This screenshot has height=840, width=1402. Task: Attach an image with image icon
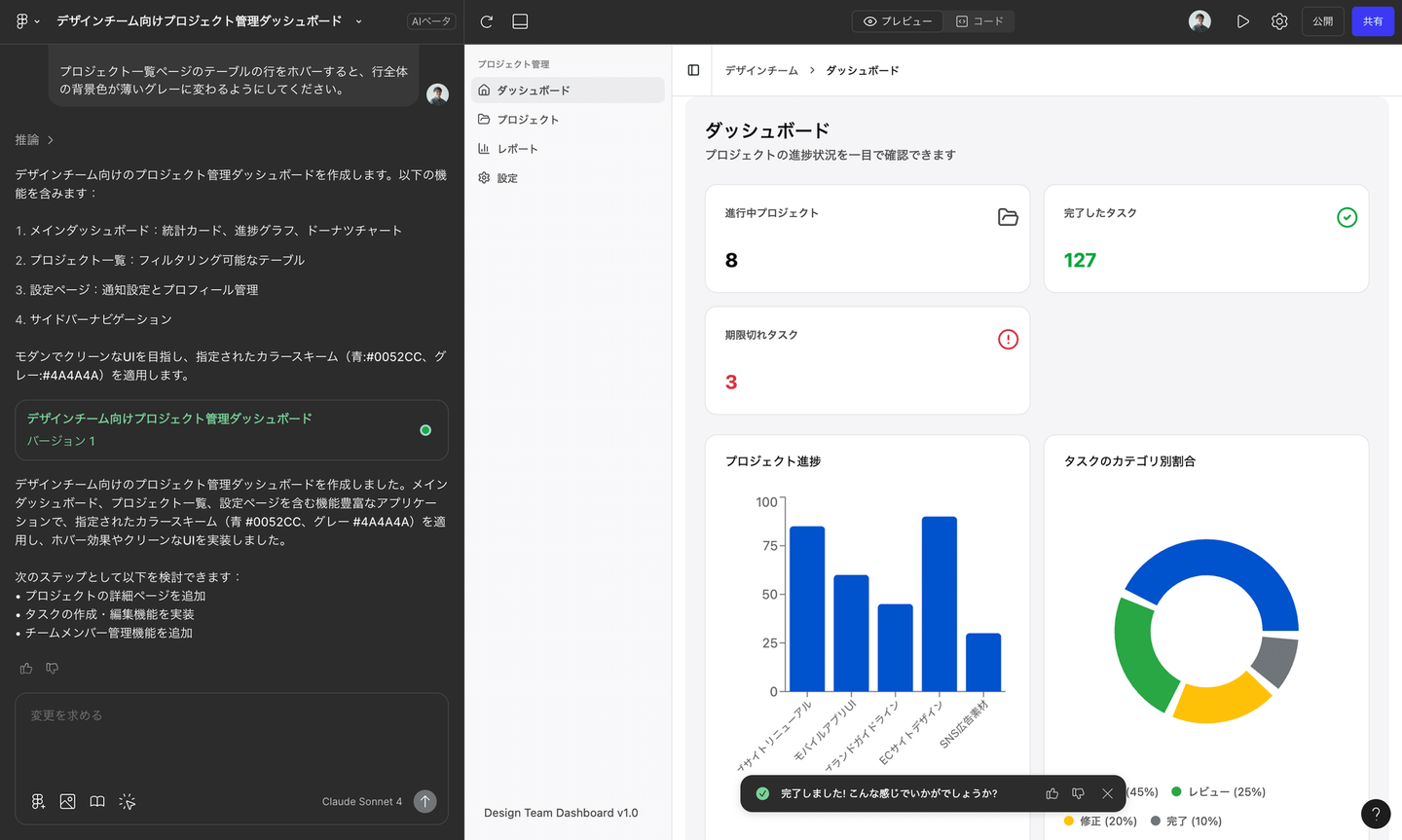coord(67,801)
